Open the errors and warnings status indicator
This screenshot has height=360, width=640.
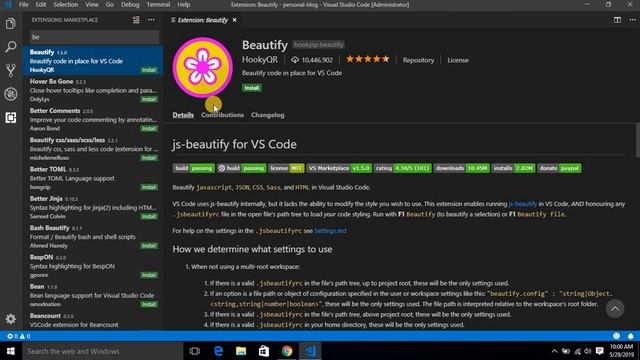pyautogui.click(x=18, y=336)
